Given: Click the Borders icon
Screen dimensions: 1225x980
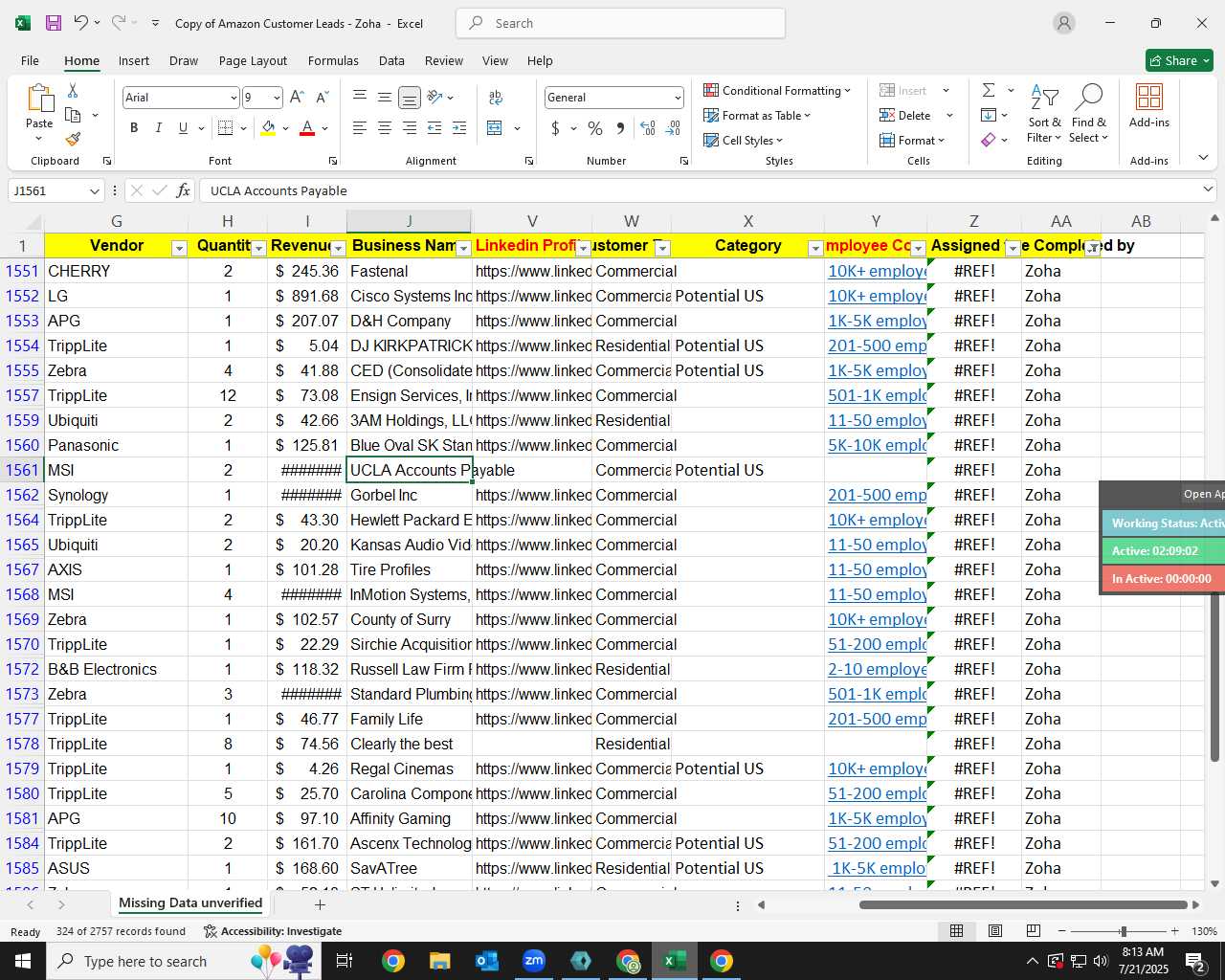Looking at the screenshot, I should (x=226, y=128).
